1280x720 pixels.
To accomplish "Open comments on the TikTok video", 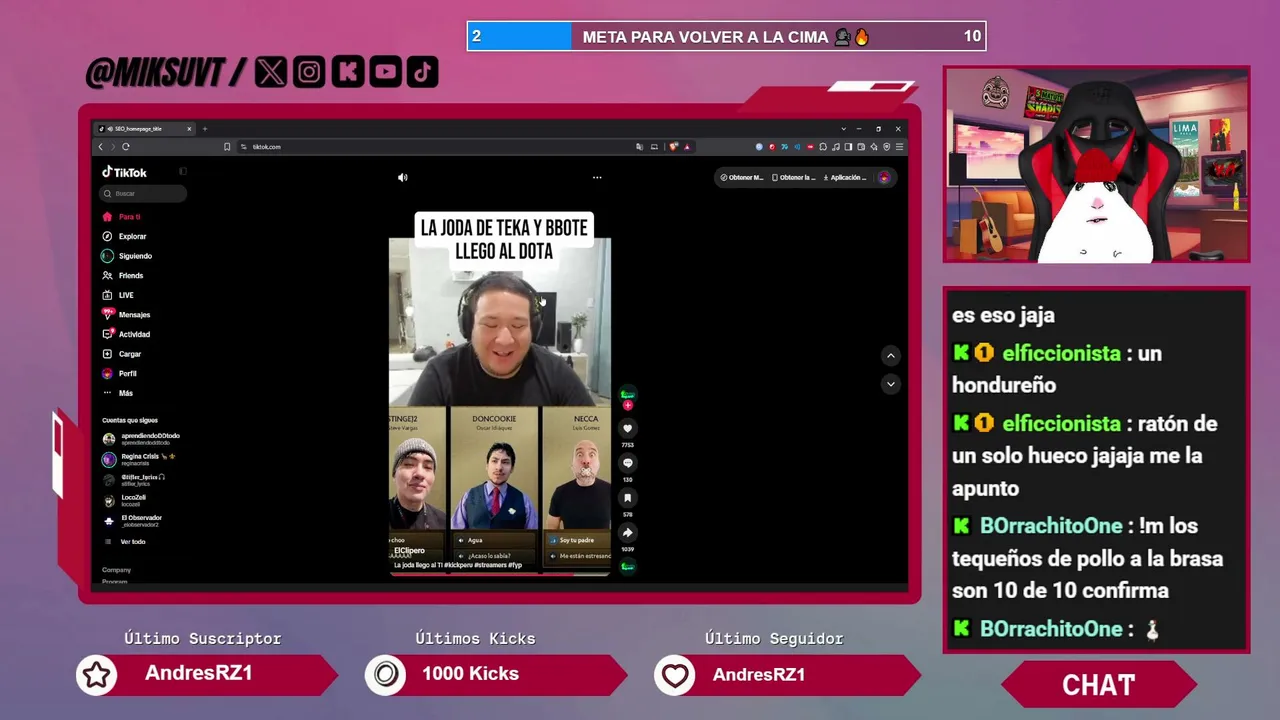I will [x=628, y=463].
